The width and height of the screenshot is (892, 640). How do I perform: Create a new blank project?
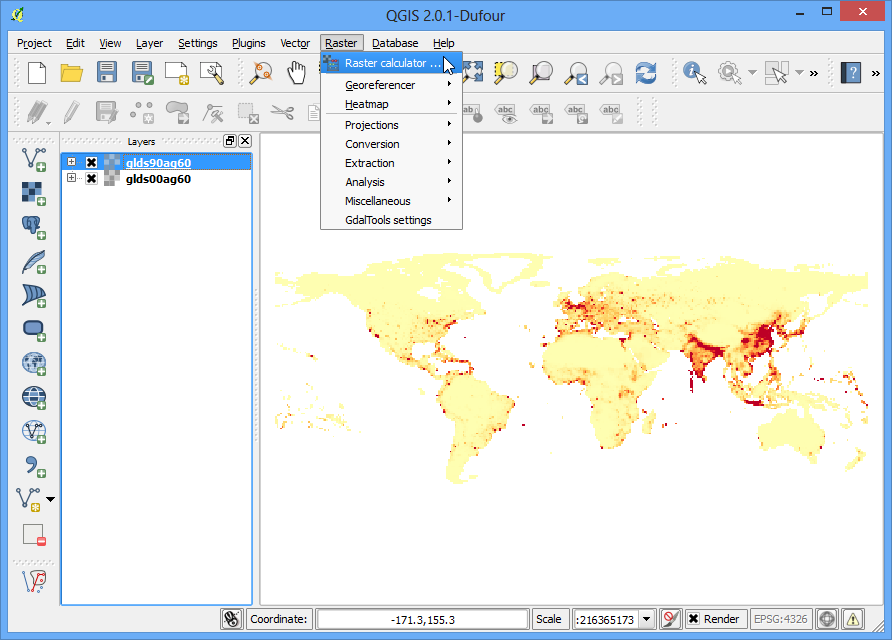tap(37, 73)
